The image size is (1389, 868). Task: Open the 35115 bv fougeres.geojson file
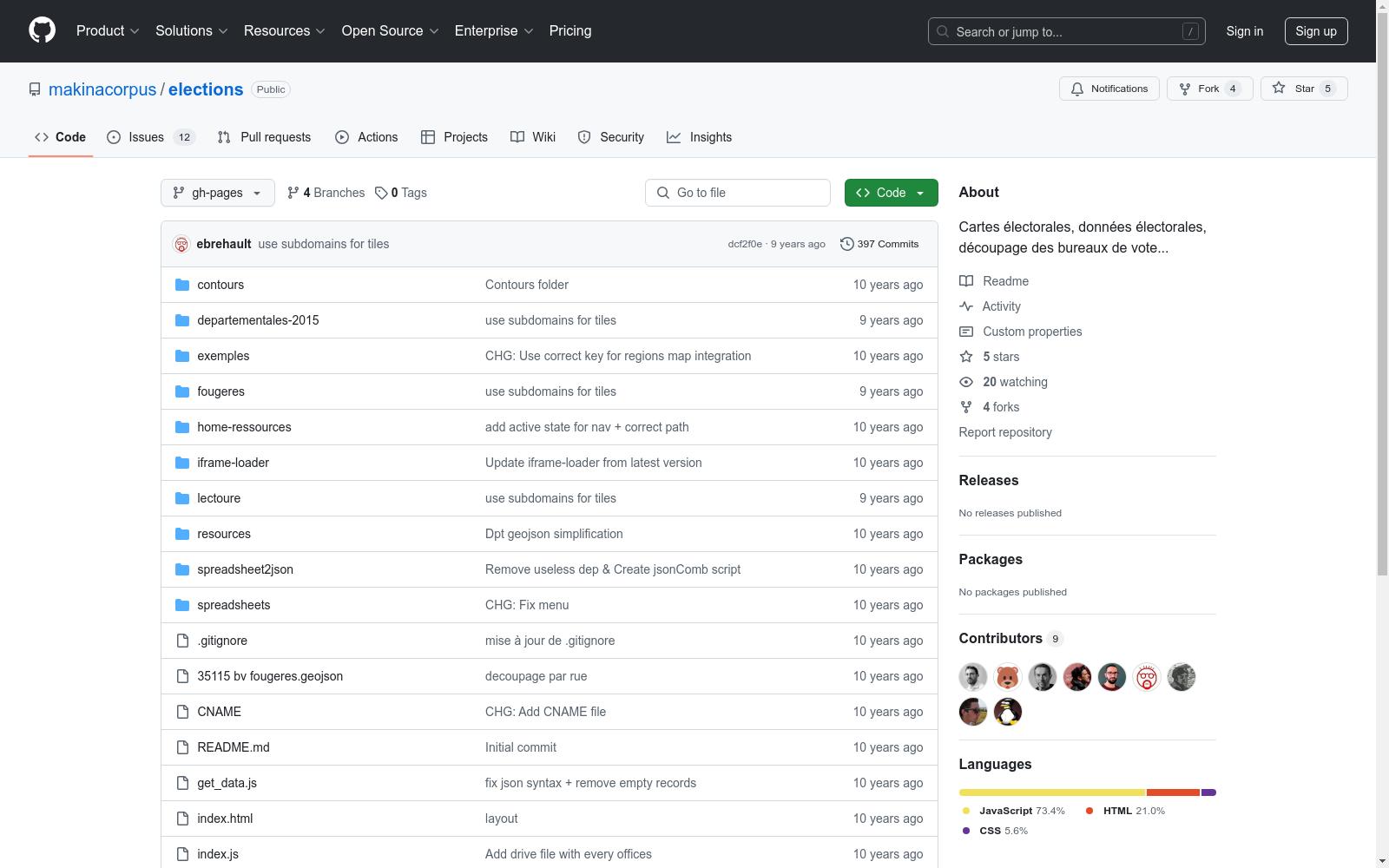pyautogui.click(x=270, y=676)
